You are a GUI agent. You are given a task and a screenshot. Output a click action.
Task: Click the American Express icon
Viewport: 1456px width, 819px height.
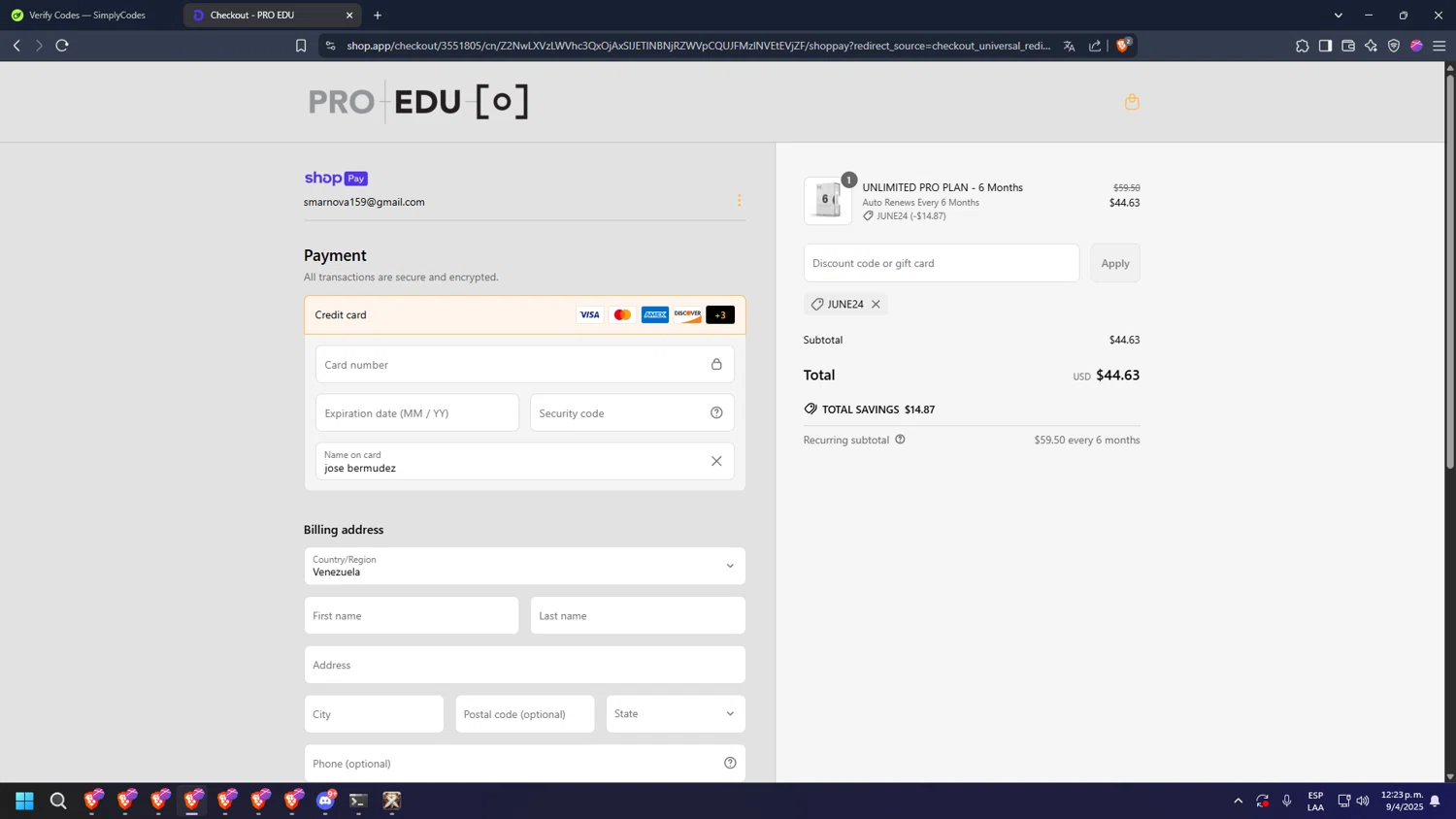[655, 314]
